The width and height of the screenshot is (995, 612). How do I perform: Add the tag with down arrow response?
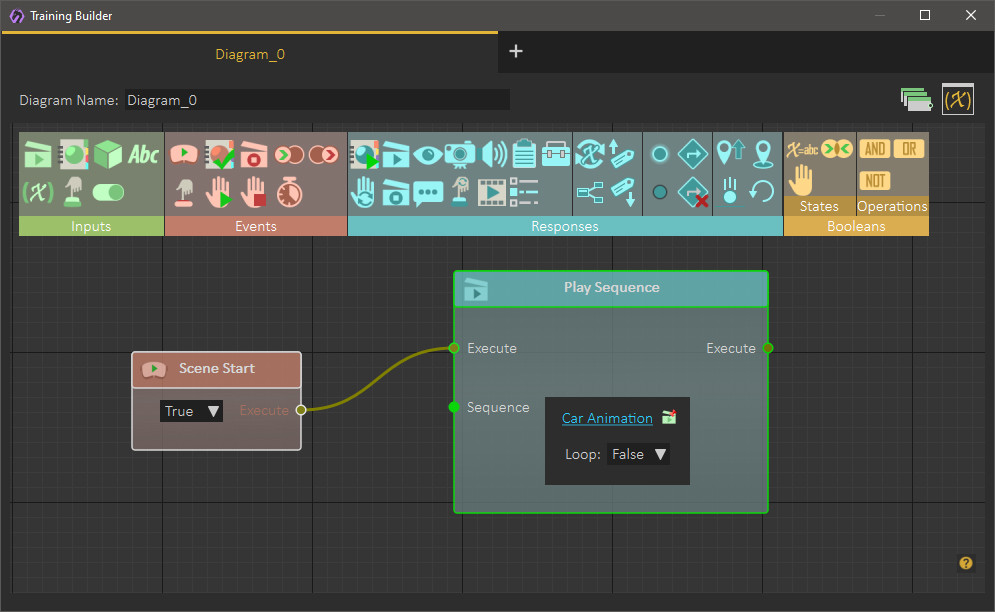pyautogui.click(x=621, y=192)
